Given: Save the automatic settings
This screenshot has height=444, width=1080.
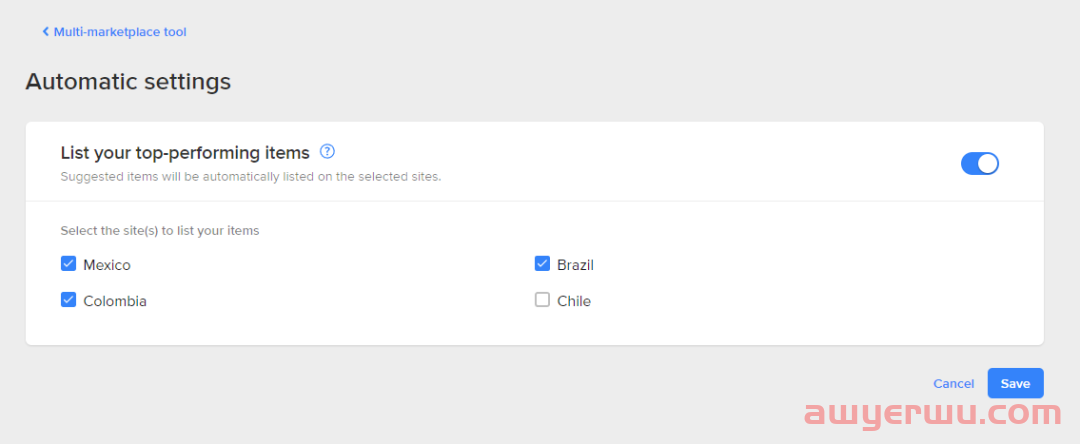Looking at the screenshot, I should (x=1015, y=383).
